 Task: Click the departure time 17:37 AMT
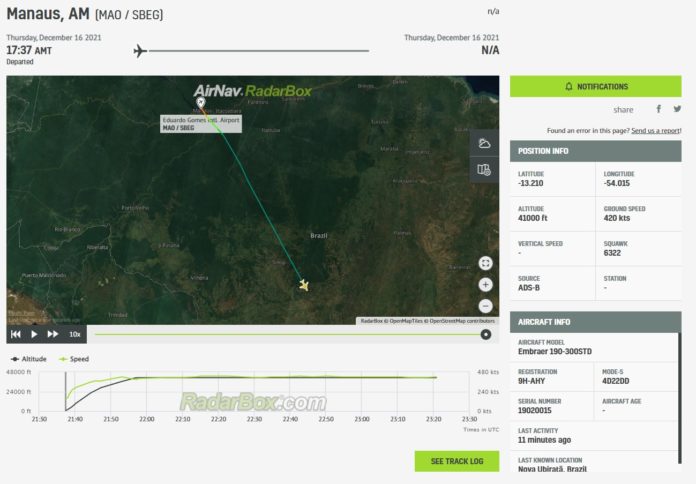[29, 50]
